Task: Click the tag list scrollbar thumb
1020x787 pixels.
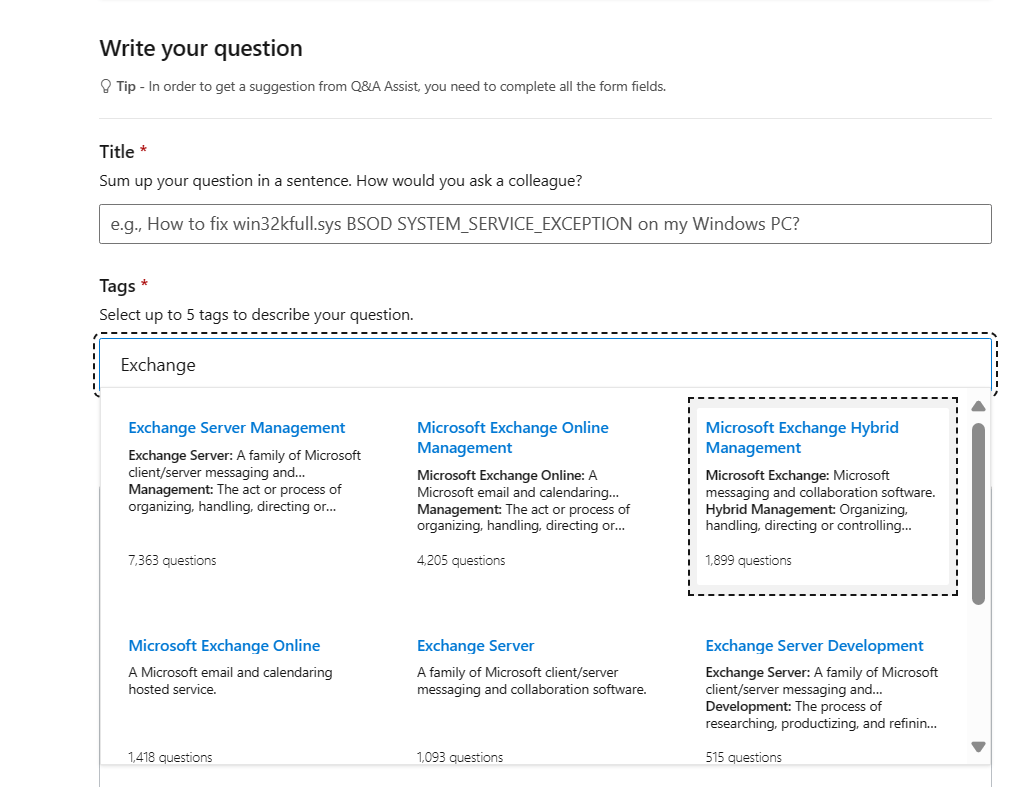Action: coord(978,514)
